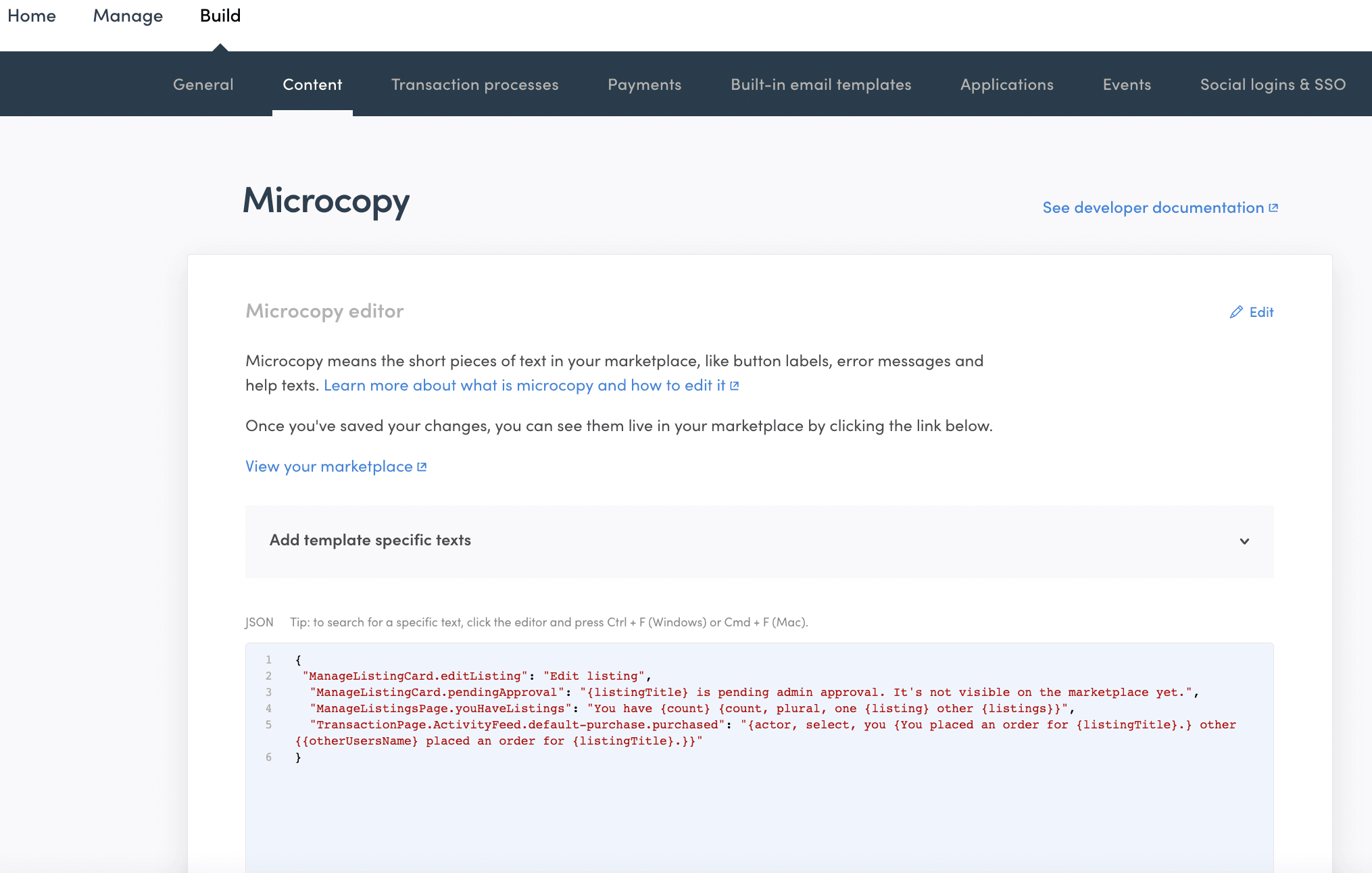Click the Build top menu item
Image resolution: width=1372 pixels, height=873 pixels.
click(220, 16)
